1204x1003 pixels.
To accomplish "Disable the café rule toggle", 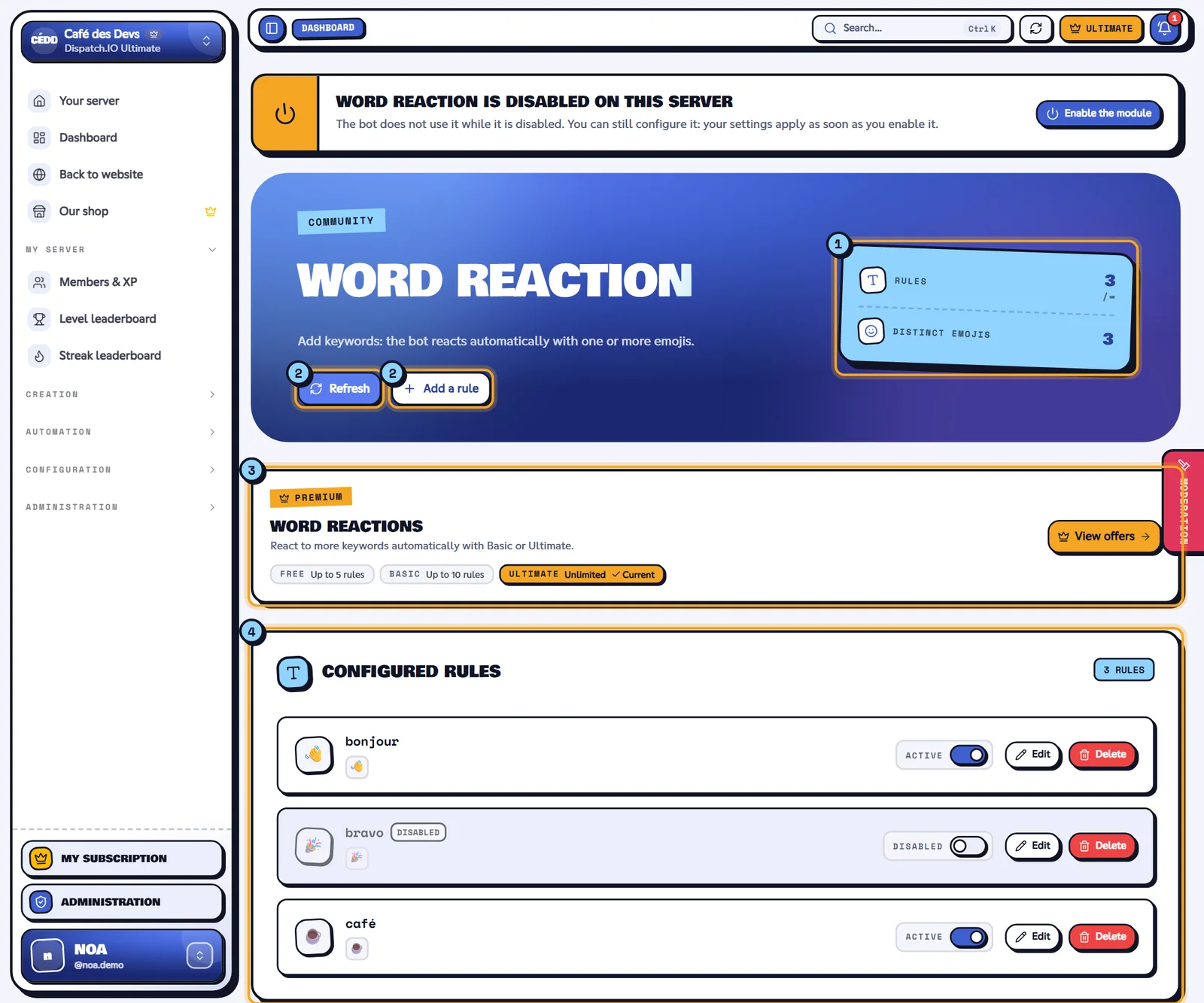I will coord(968,938).
